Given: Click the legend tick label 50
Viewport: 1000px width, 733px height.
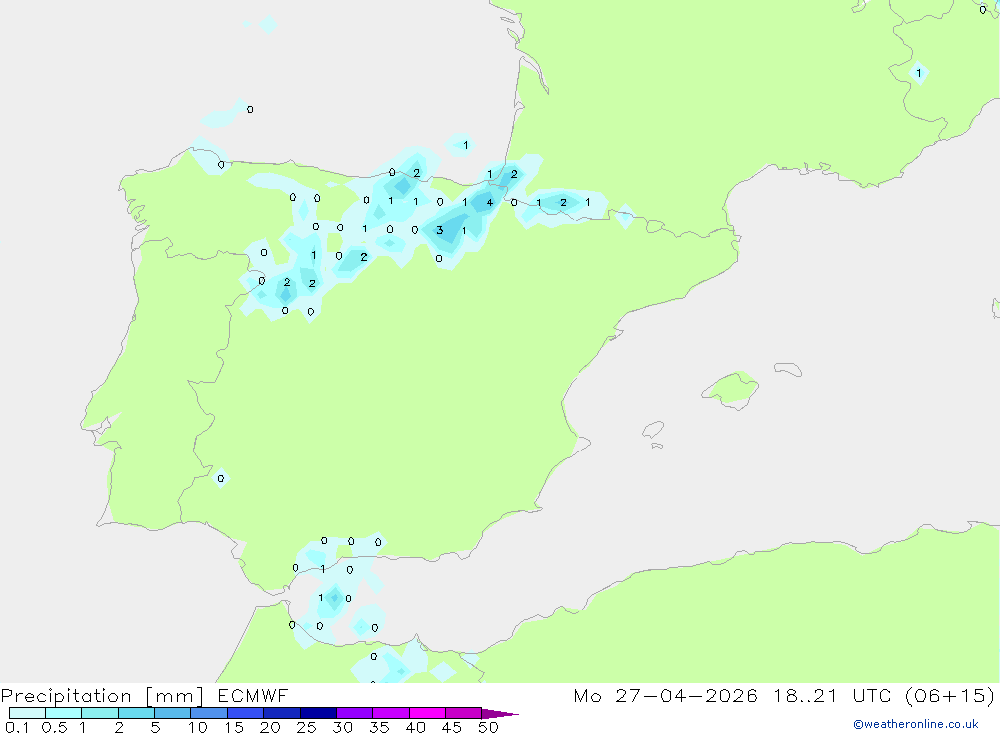Looking at the screenshot, I should [488, 727].
